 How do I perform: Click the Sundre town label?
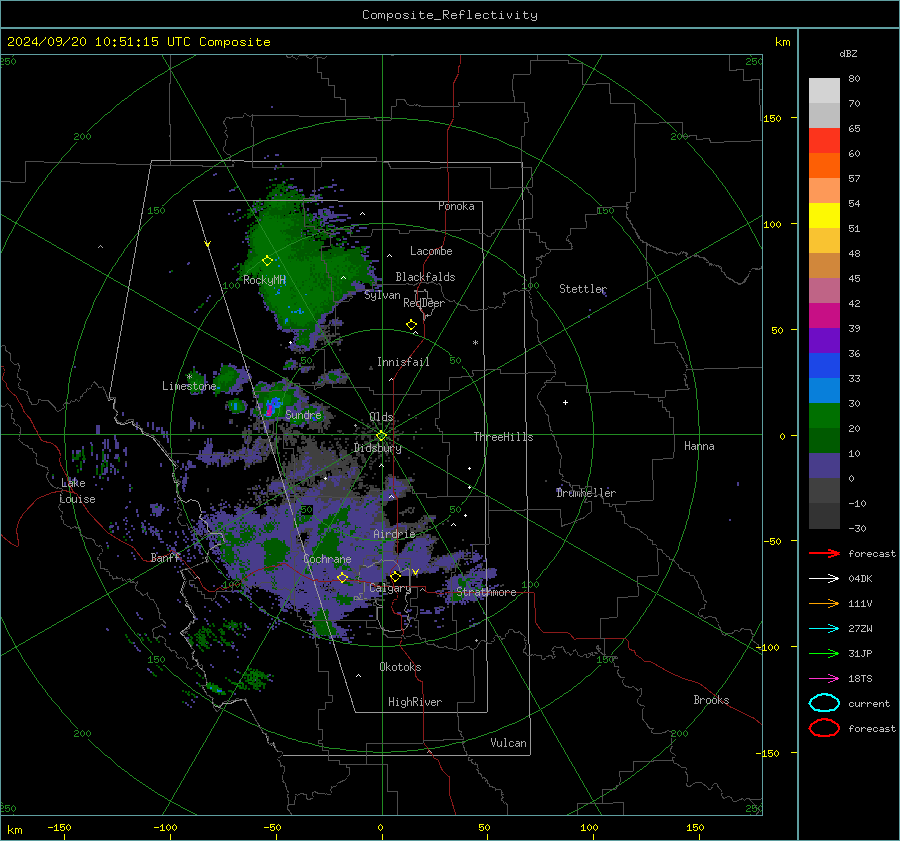pos(303,414)
